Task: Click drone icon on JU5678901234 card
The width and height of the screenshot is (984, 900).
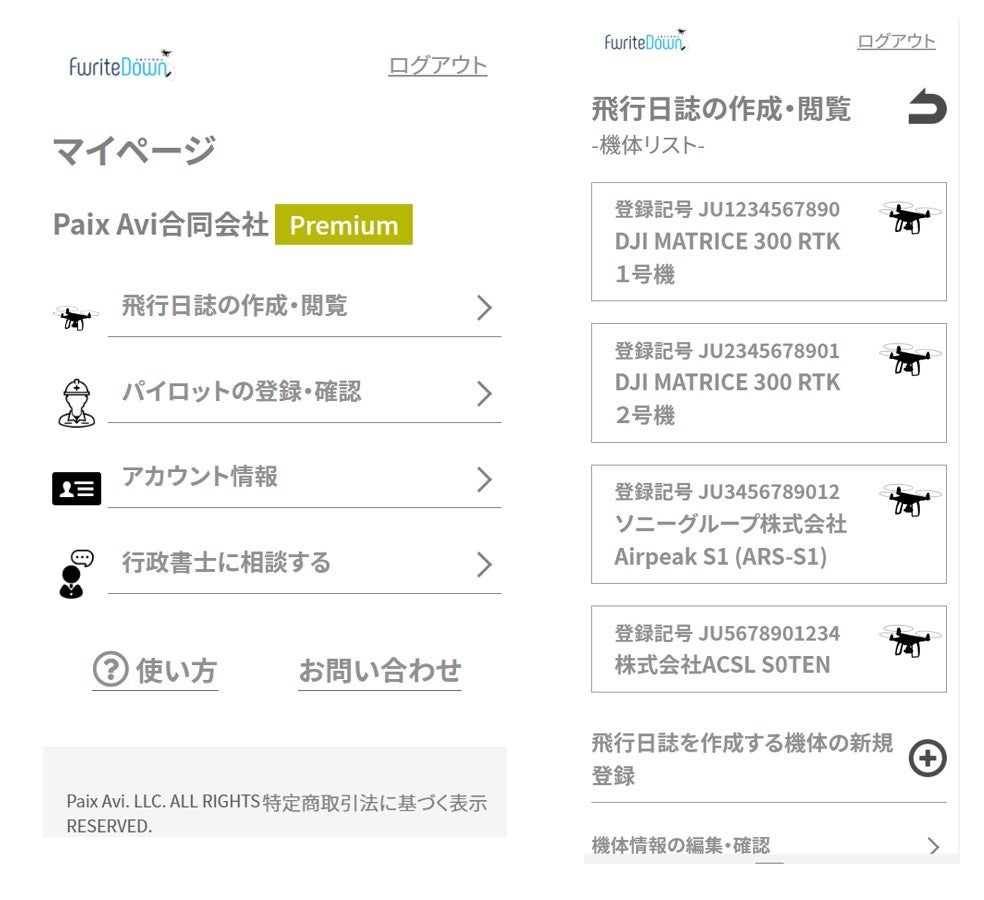Action: coord(910,641)
